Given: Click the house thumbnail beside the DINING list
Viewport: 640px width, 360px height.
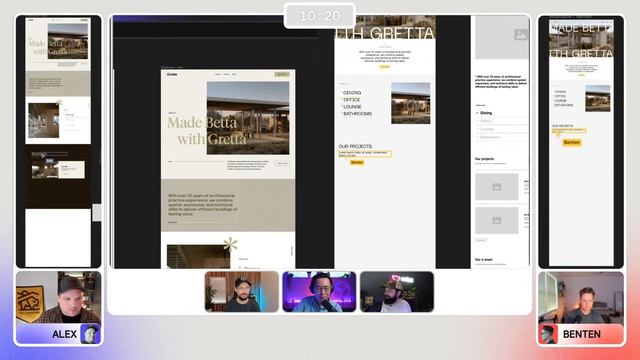Looking at the screenshot, I should (x=411, y=103).
